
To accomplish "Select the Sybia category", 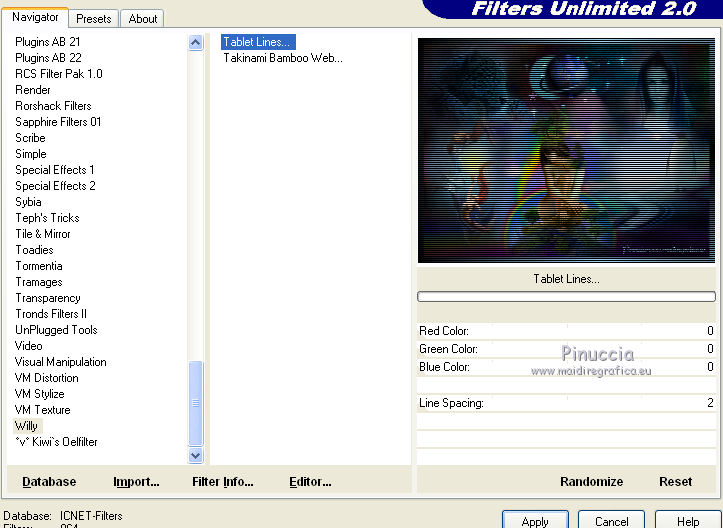I will pos(28,202).
